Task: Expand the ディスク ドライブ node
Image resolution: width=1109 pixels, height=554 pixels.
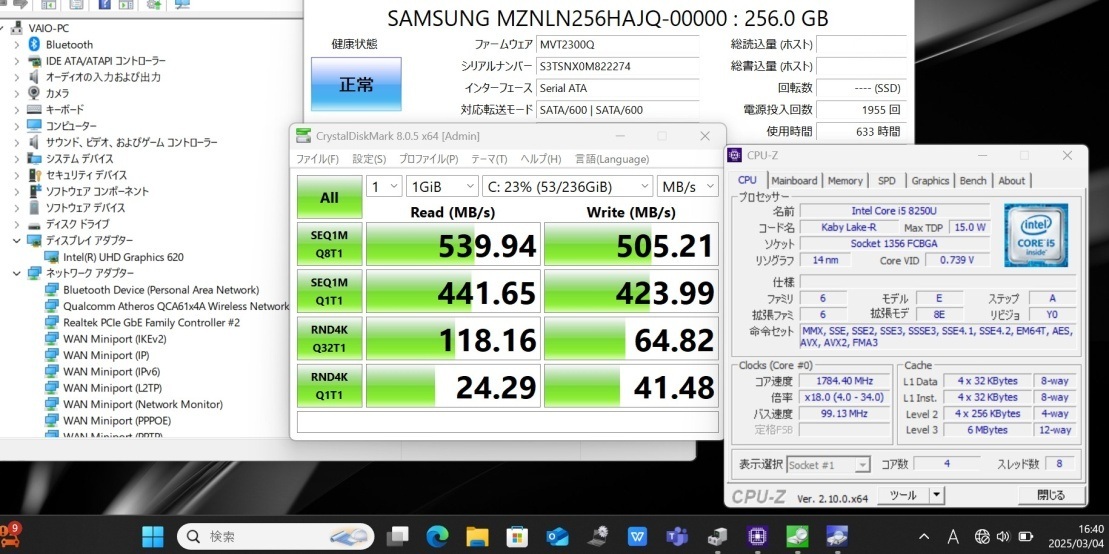Action: coord(17,224)
